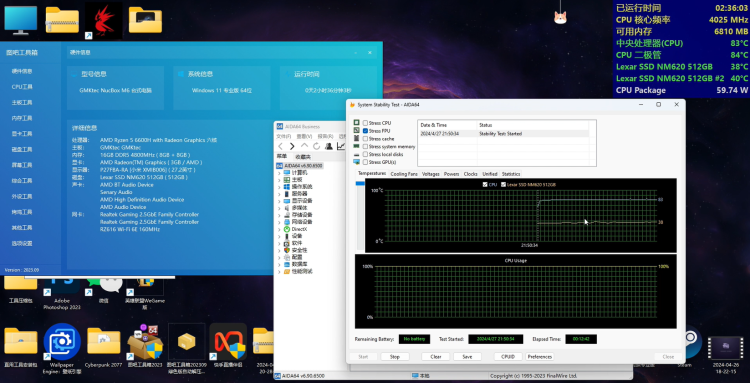
Task: Click the Stop button
Action: click(395, 357)
